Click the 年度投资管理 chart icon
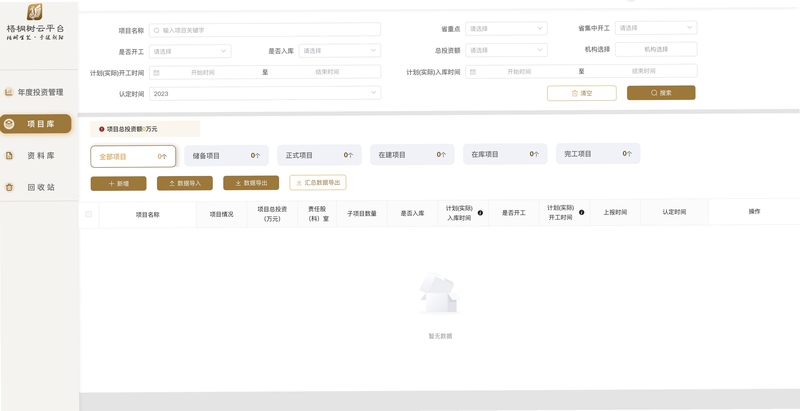The height and width of the screenshot is (411, 800). tap(9, 92)
